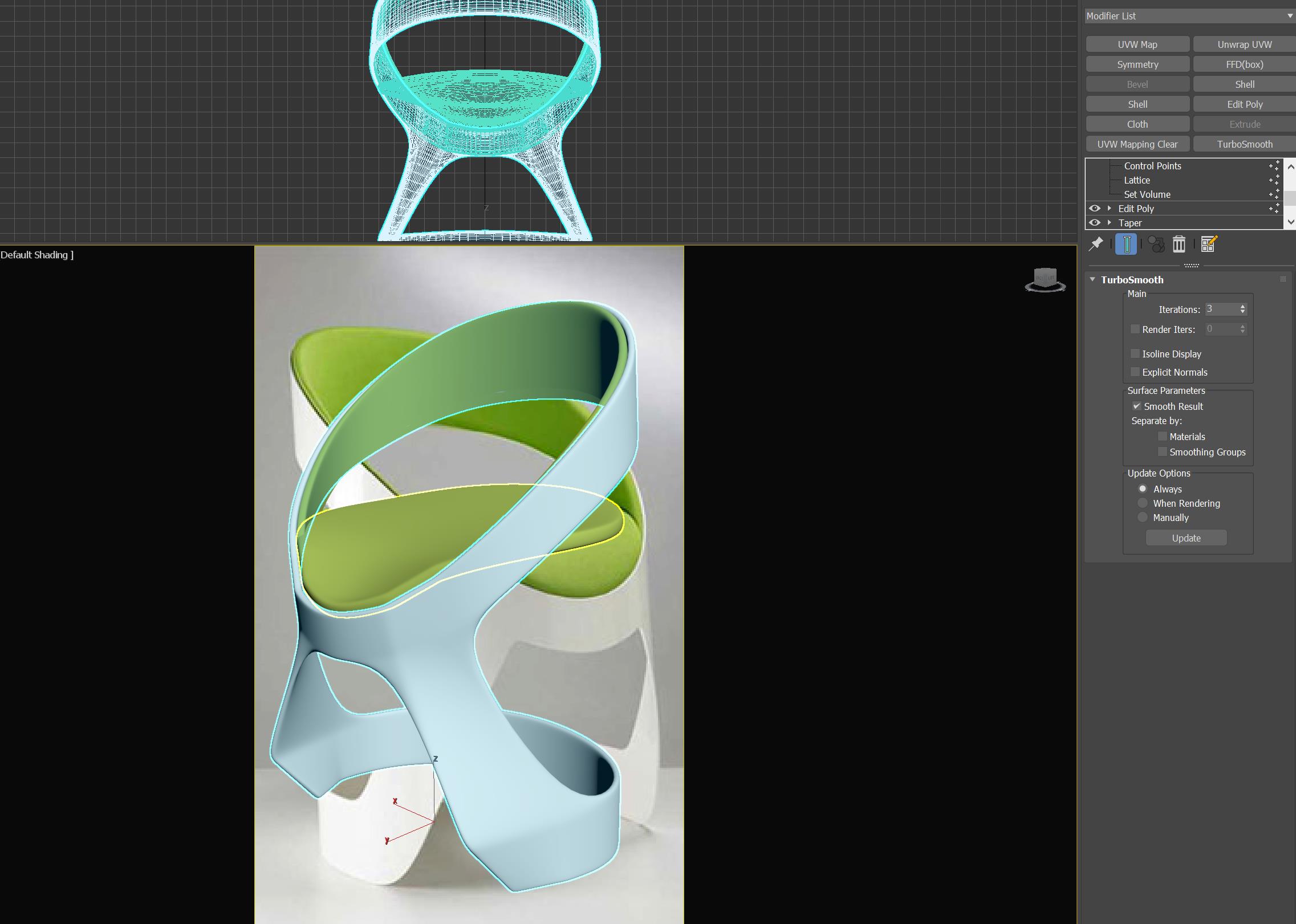Click instance dots icon on Edit Poly row
This screenshot has height=924, width=1296.
point(1274,208)
